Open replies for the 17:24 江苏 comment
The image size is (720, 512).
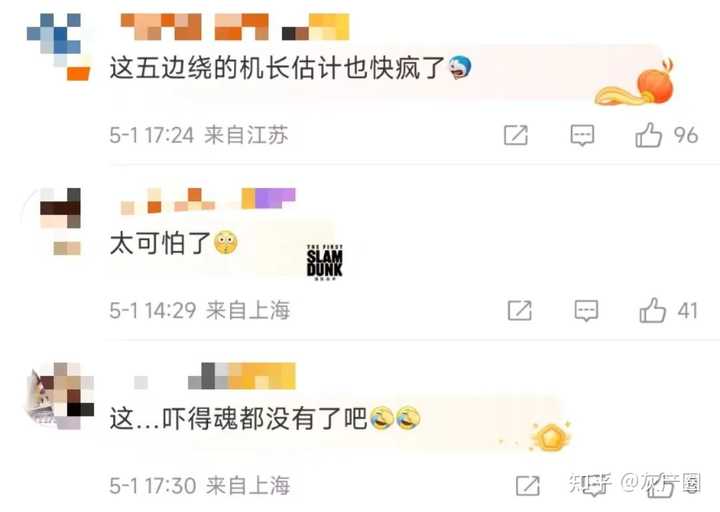(582, 135)
